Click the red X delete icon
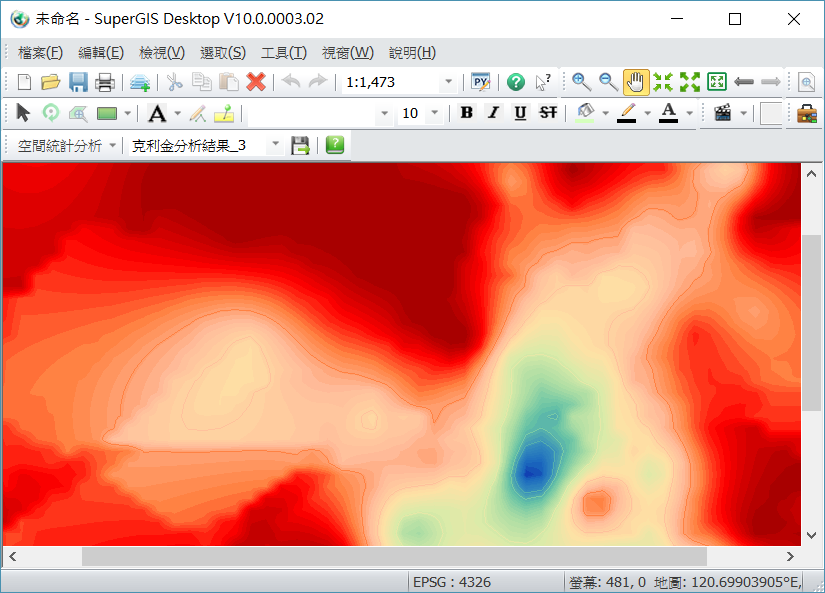Viewport: 825px width, 593px height. pos(256,82)
